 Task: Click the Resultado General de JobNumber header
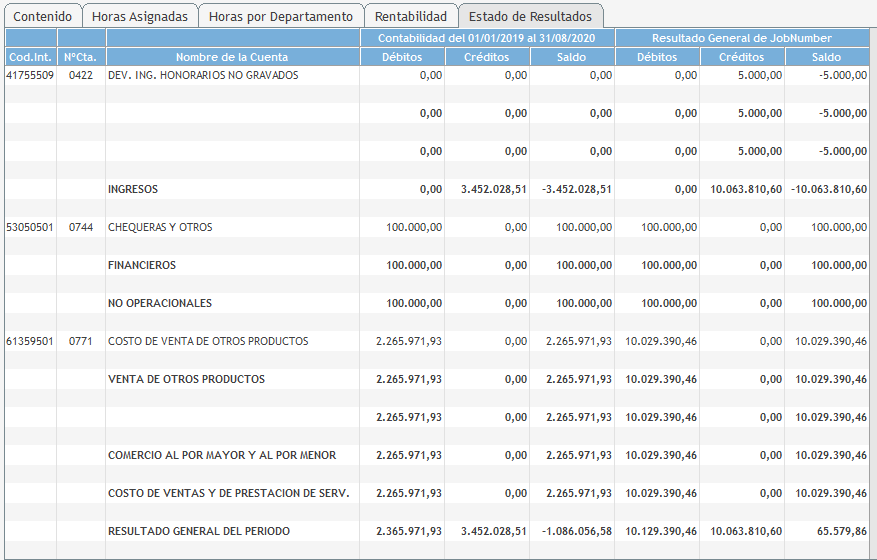click(742, 38)
